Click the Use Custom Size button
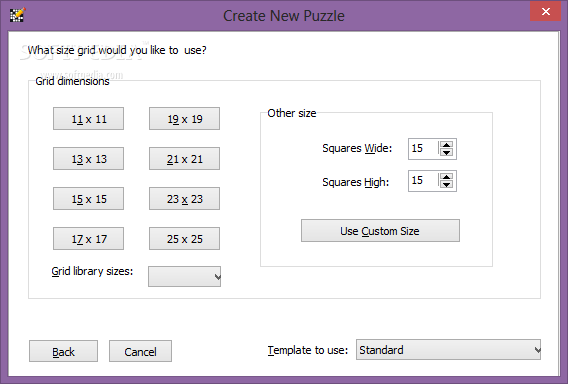Screen dimensions: 568x384 pyautogui.click(x=380, y=230)
